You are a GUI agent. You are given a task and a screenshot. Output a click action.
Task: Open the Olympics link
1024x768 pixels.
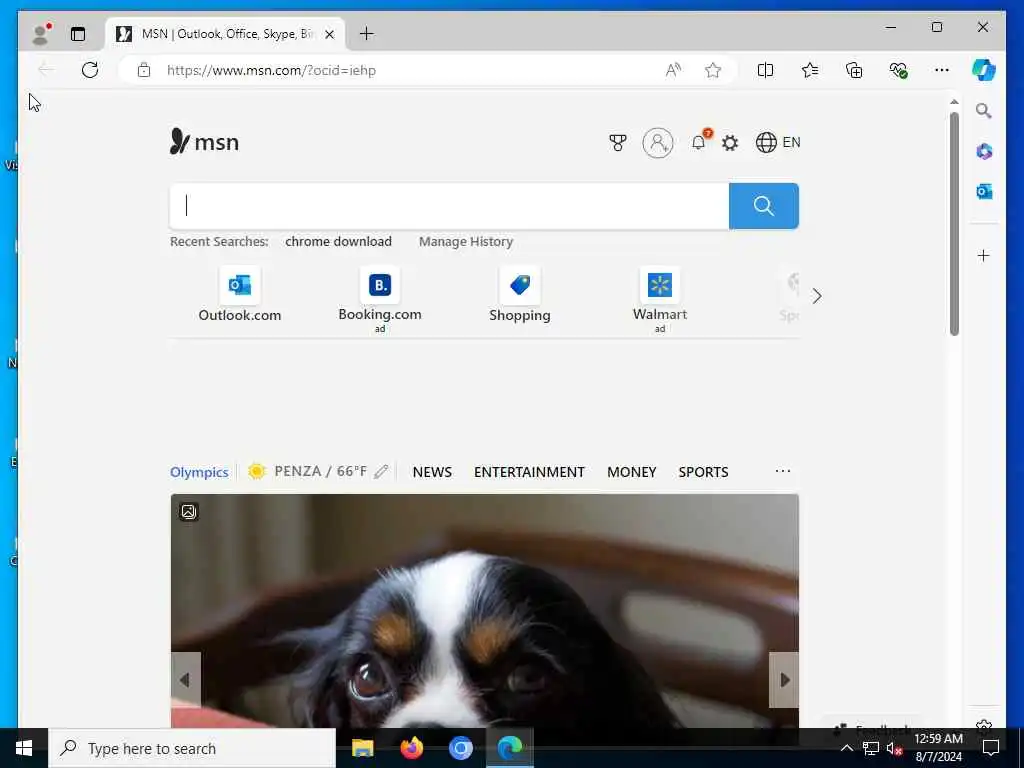point(199,472)
